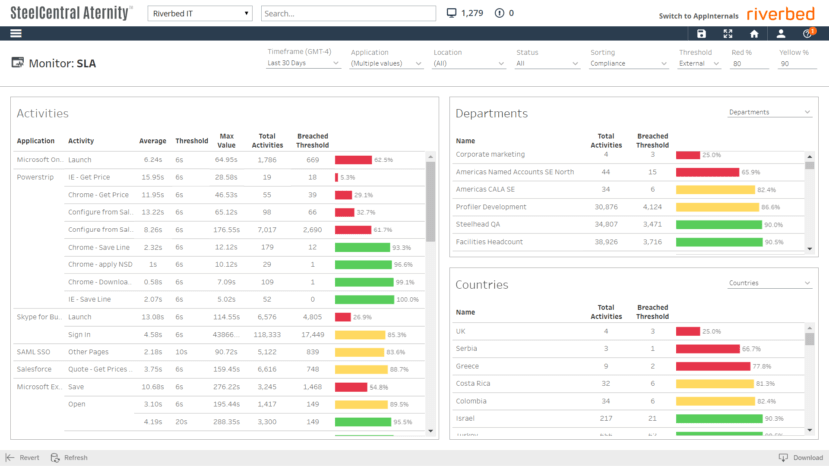Open the Sorting Compliance dropdown
Screen dimensions: 829x466
(628, 63)
